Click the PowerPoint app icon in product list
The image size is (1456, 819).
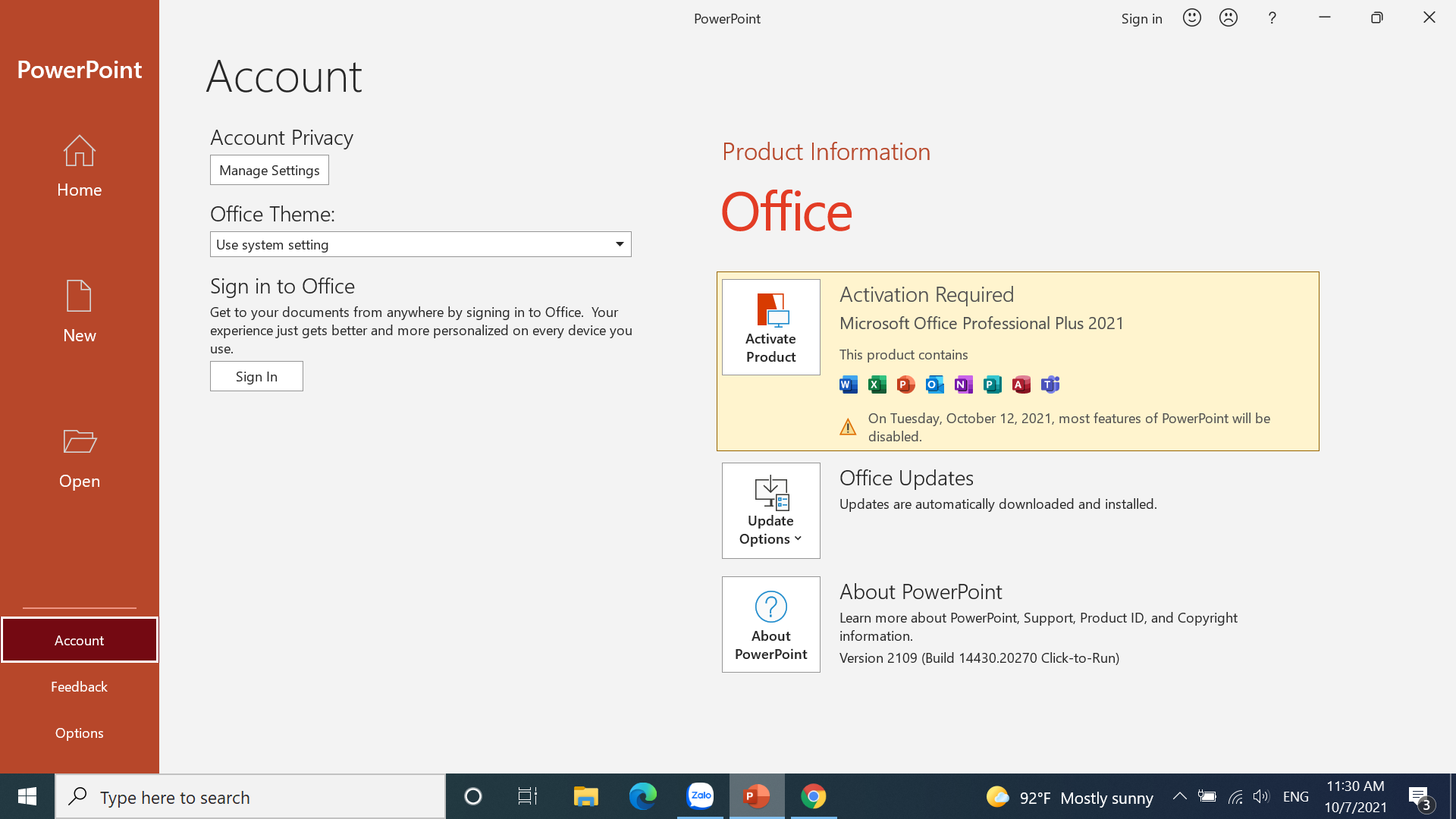coord(906,384)
